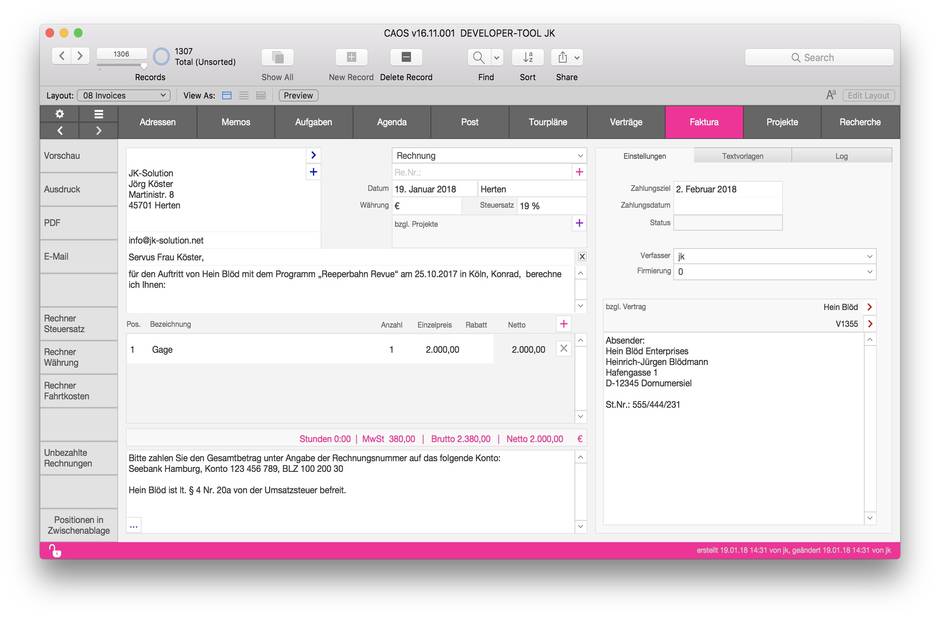The height and width of the screenshot is (620, 940).
Task: Click the PDF sidebar button
Action: [x=79, y=223]
